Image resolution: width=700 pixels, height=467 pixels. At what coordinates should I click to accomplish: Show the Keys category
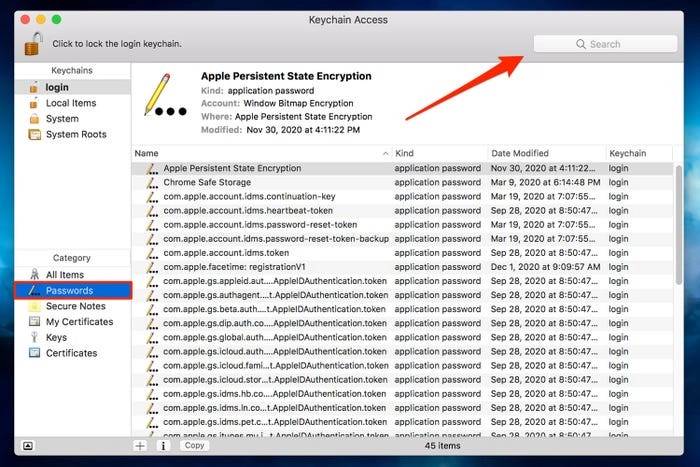click(56, 338)
